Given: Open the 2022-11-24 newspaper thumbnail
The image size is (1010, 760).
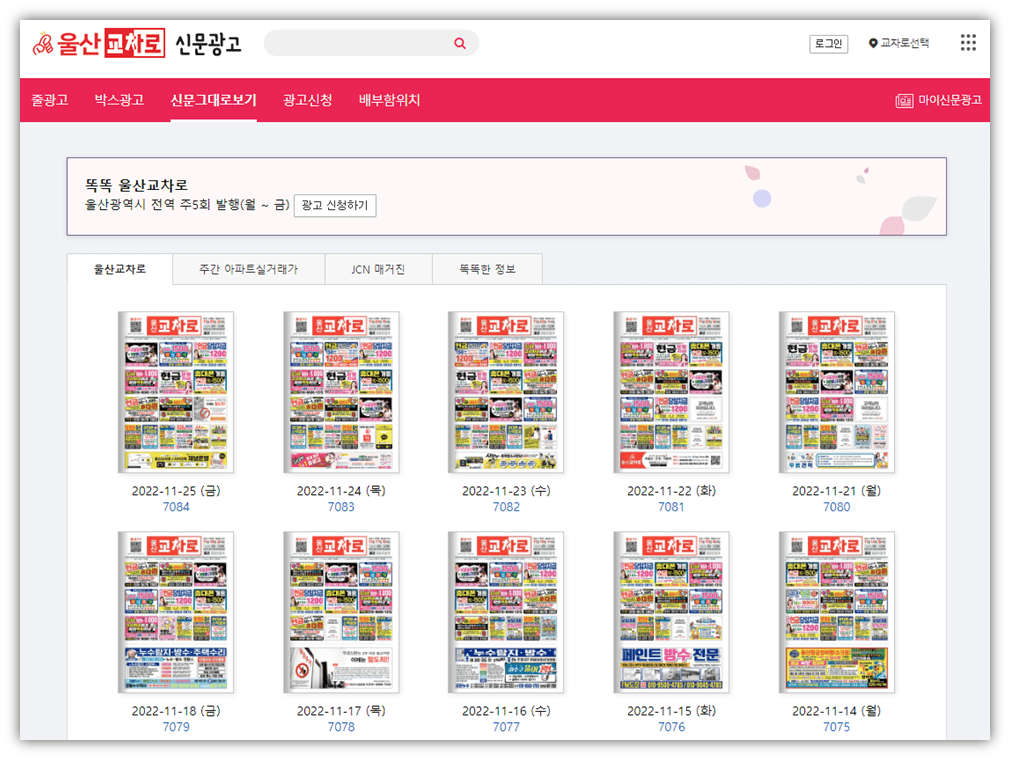Looking at the screenshot, I should 341,392.
